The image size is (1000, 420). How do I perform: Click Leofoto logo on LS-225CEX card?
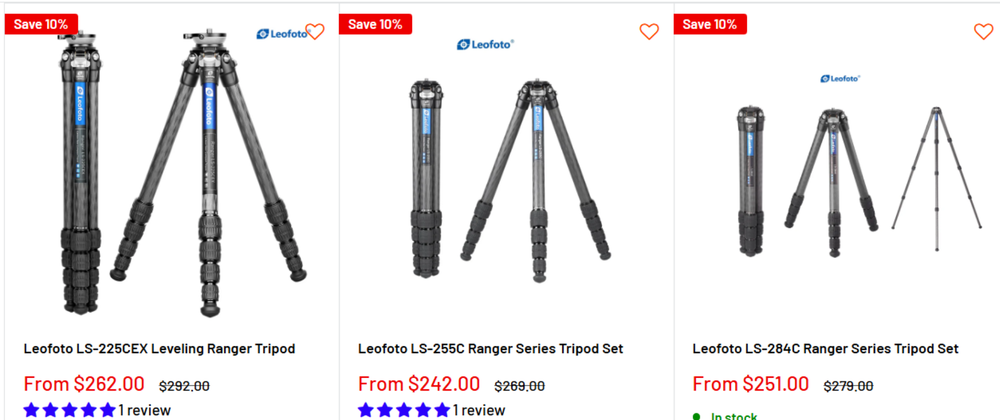[283, 33]
